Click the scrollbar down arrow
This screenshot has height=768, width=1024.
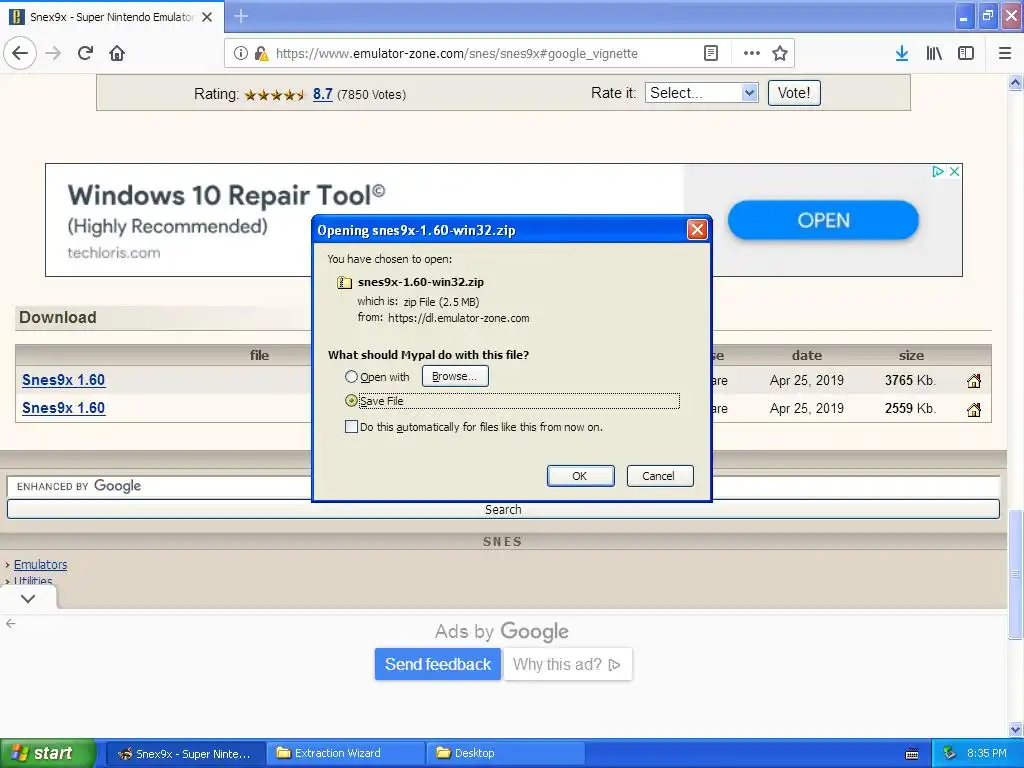point(1015,729)
